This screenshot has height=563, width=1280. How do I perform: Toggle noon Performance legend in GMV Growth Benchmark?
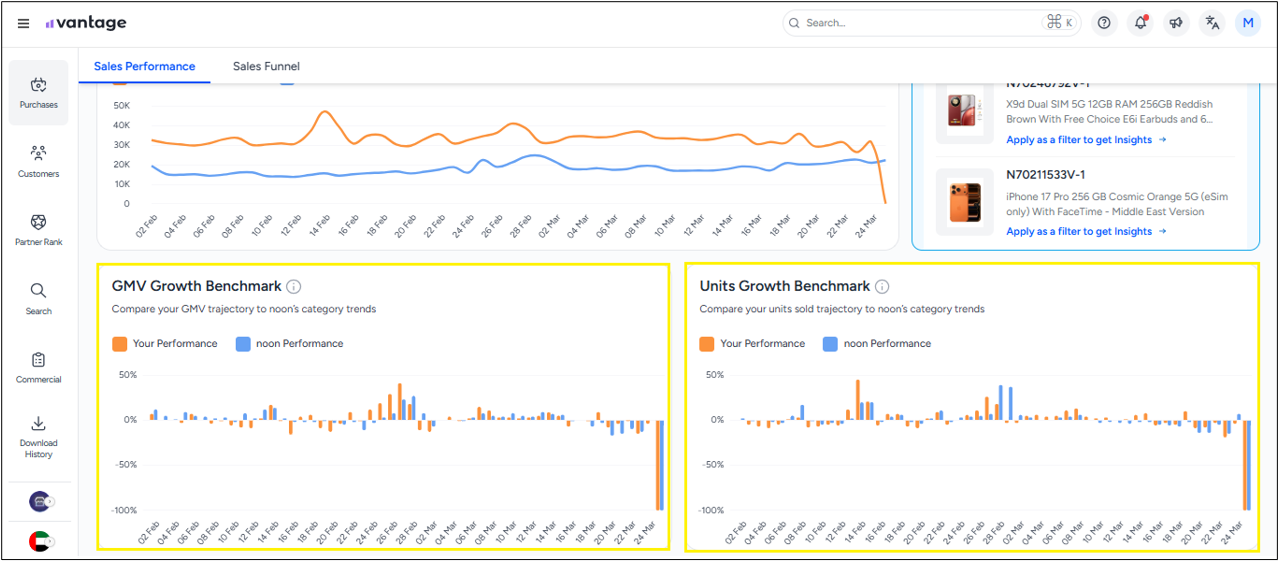(289, 344)
